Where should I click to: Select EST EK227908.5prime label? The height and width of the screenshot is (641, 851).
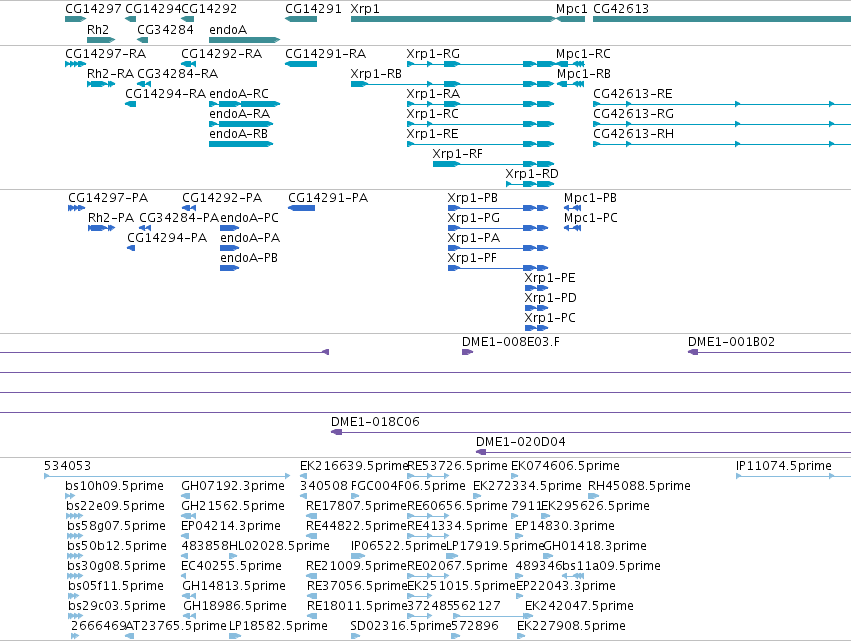pyautogui.click(x=571, y=626)
